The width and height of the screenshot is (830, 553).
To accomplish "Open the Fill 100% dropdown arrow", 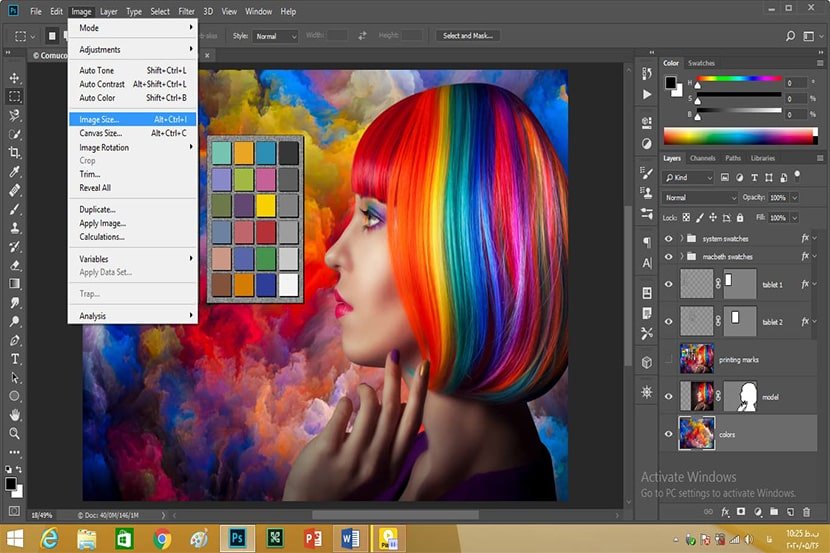I will 794,217.
